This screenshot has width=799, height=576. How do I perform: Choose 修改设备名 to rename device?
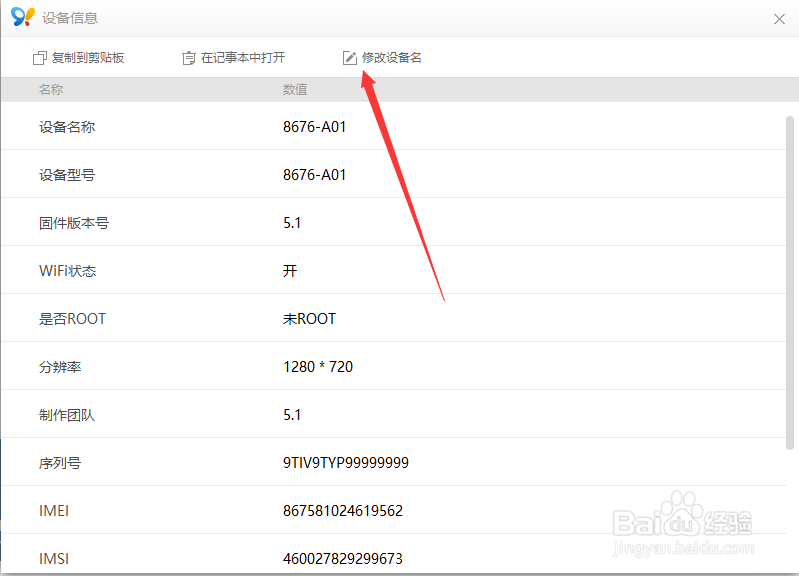(391, 58)
